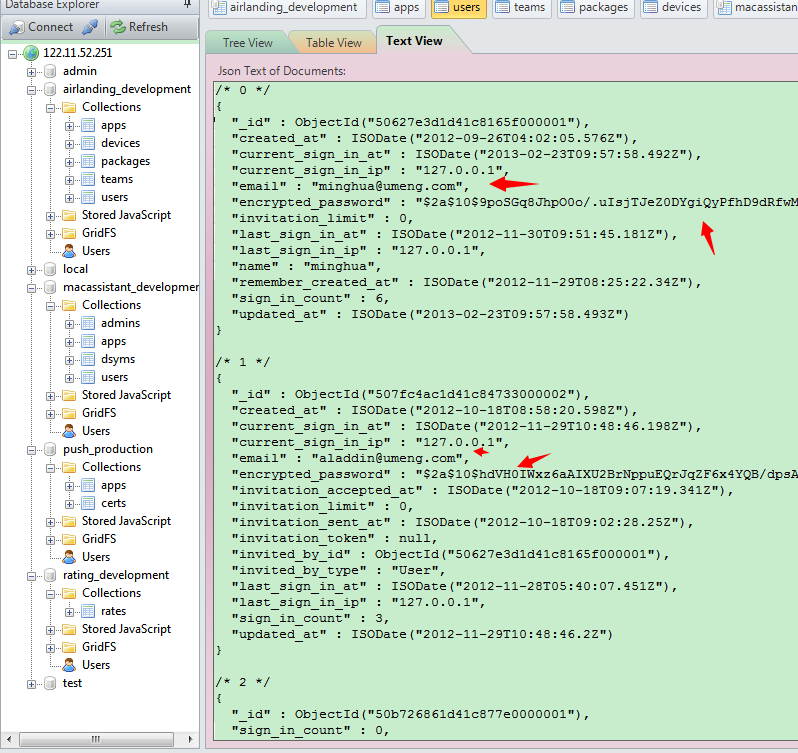
Task: Select Users person icon under airlanding_development
Action: coord(69,251)
